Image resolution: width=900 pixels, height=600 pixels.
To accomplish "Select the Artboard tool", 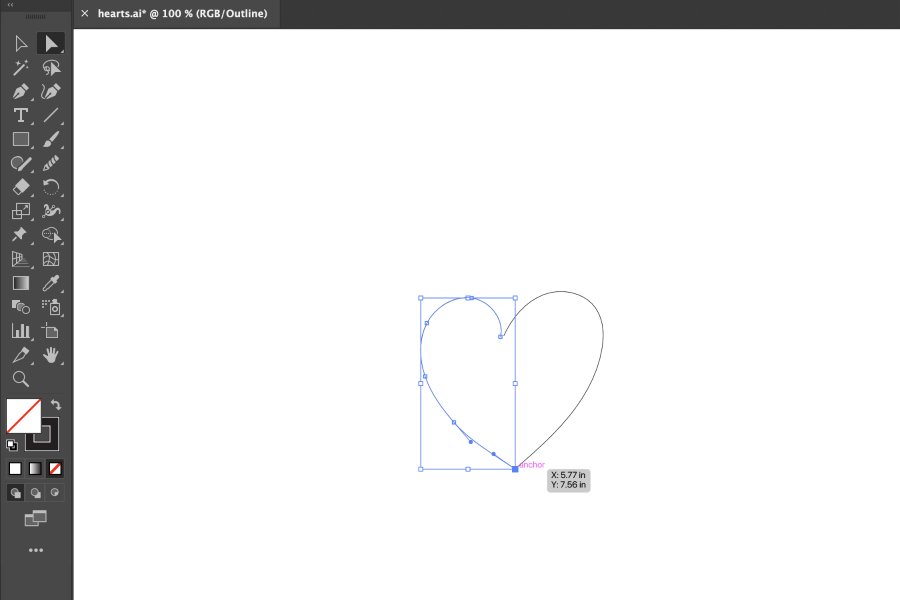I will pos(51,331).
